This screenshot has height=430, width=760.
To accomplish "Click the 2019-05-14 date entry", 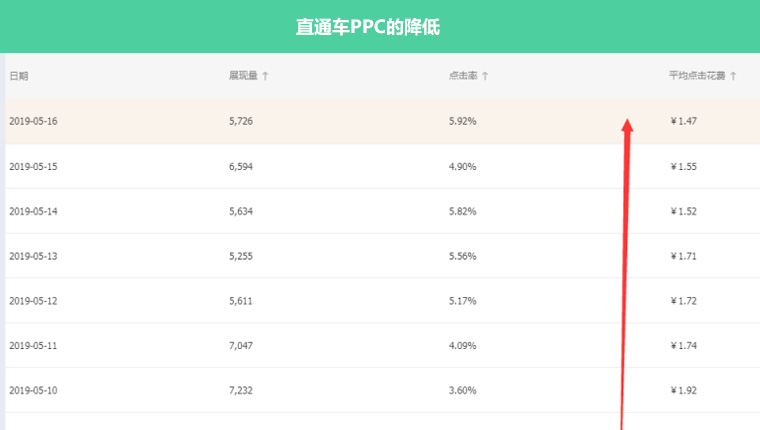I will (x=33, y=211).
